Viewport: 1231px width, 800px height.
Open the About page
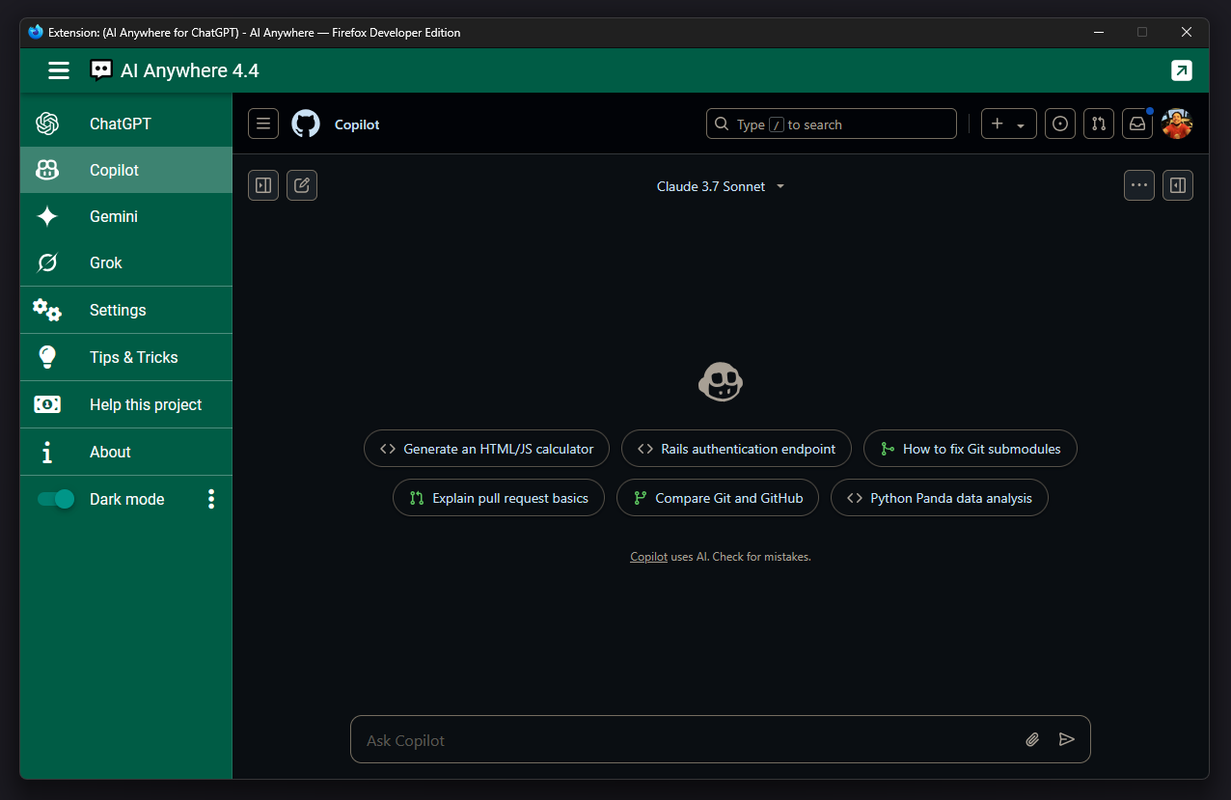pyautogui.click(x=126, y=452)
